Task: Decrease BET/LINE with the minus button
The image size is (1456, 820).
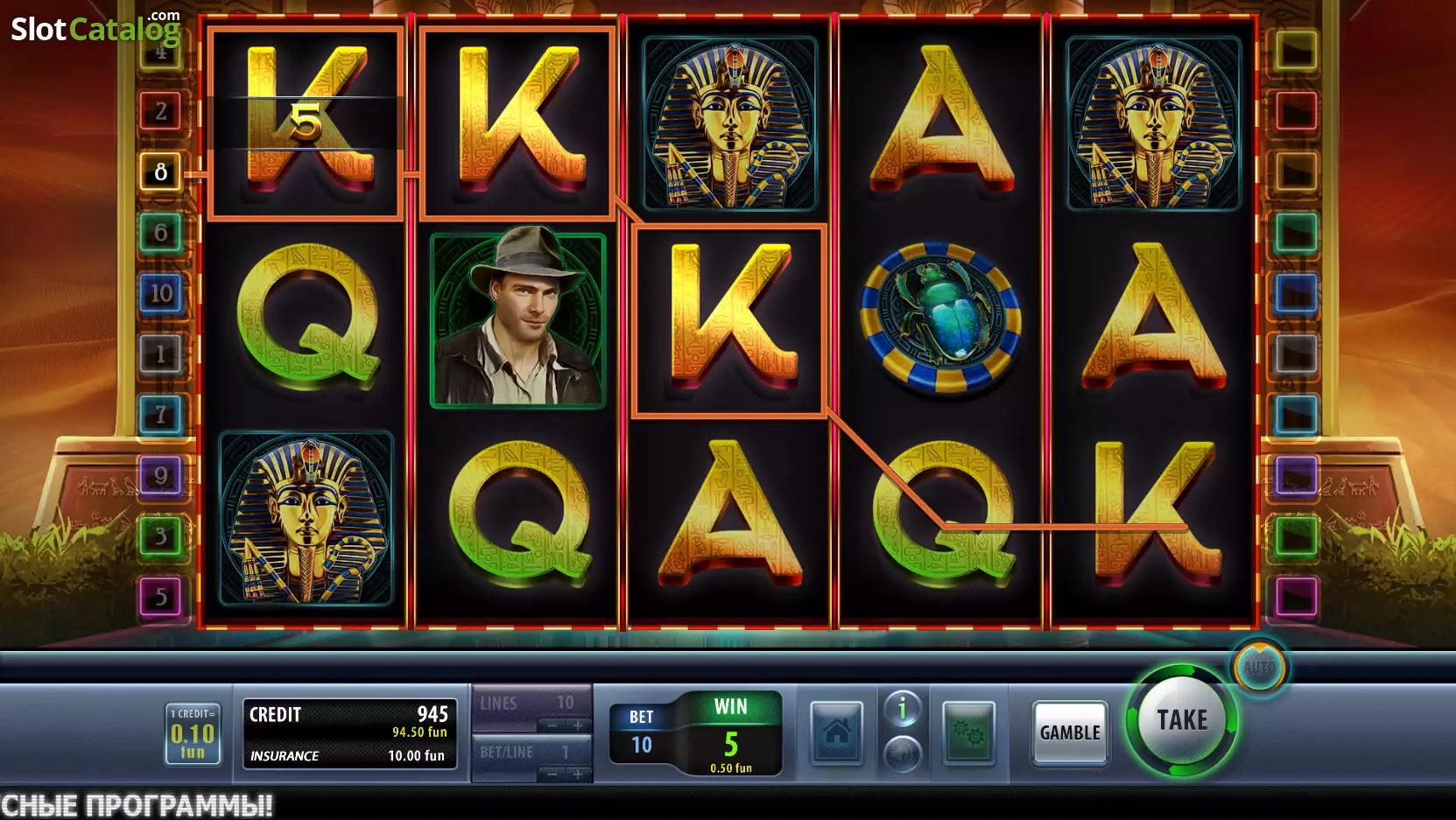Action: point(552,774)
